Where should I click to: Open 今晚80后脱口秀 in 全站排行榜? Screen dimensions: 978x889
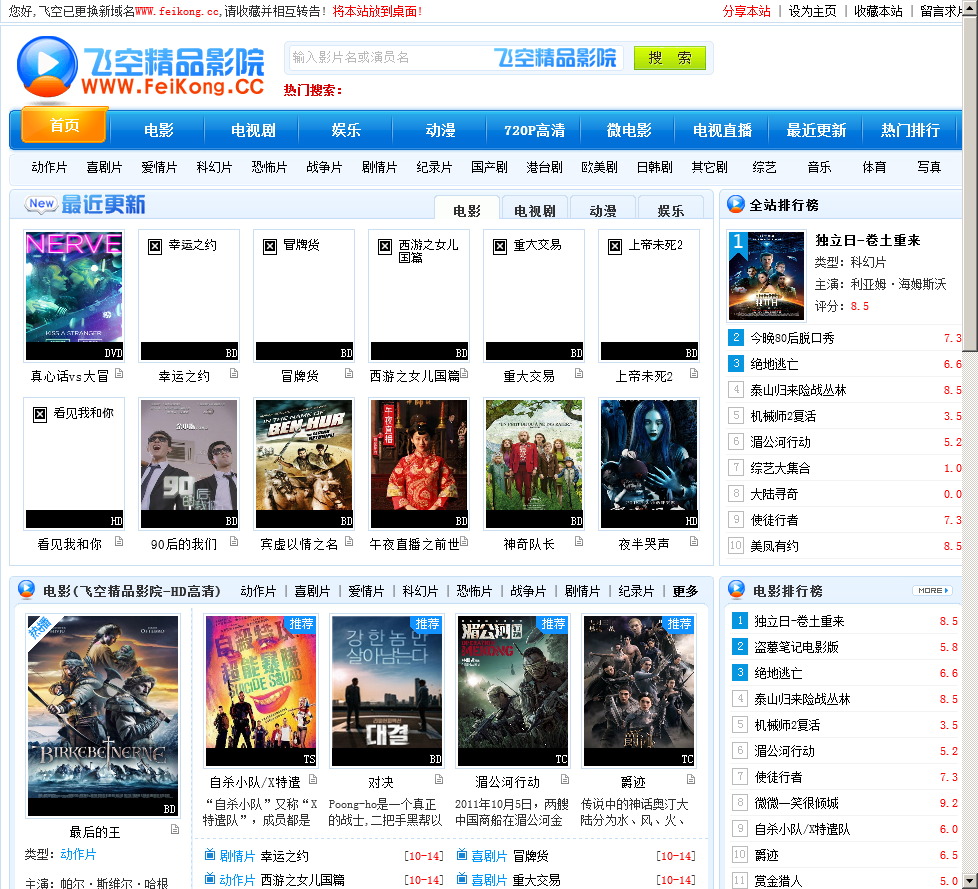pos(792,338)
